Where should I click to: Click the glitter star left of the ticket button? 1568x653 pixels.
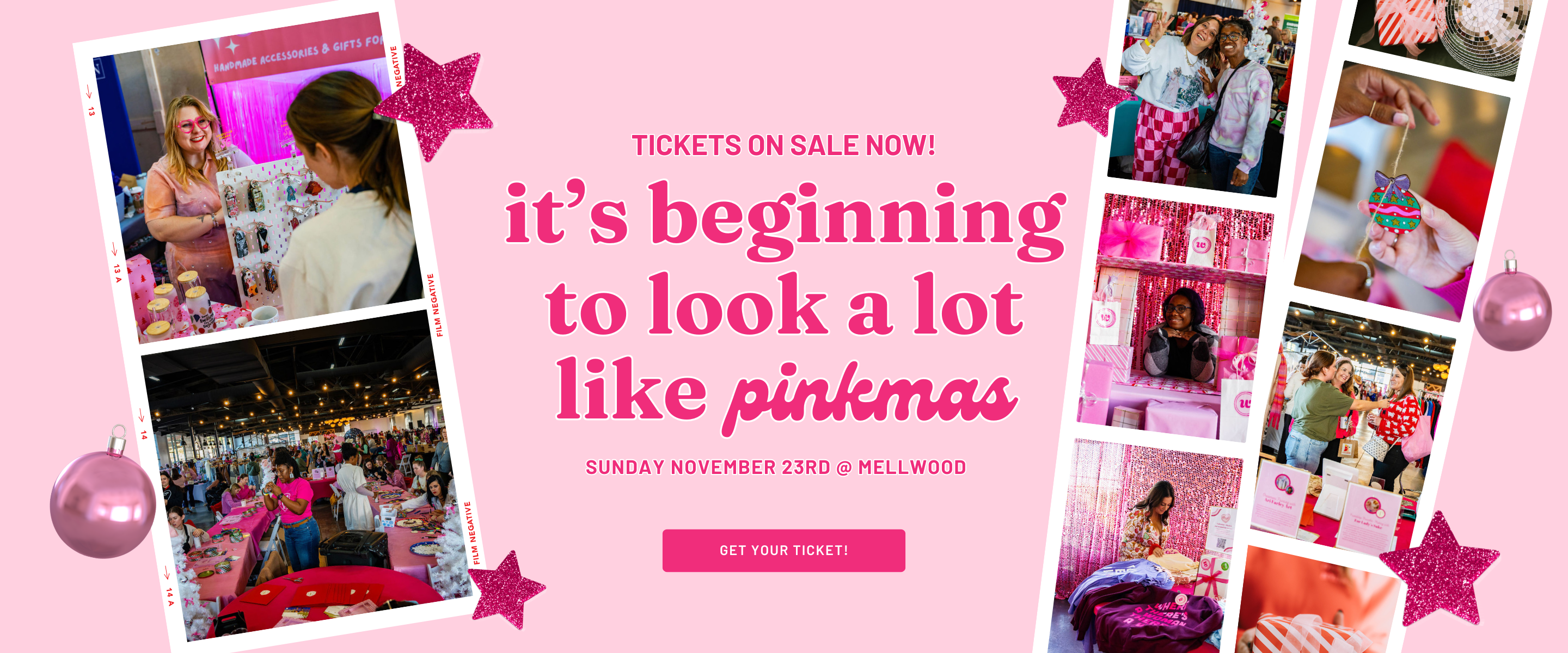point(506,588)
